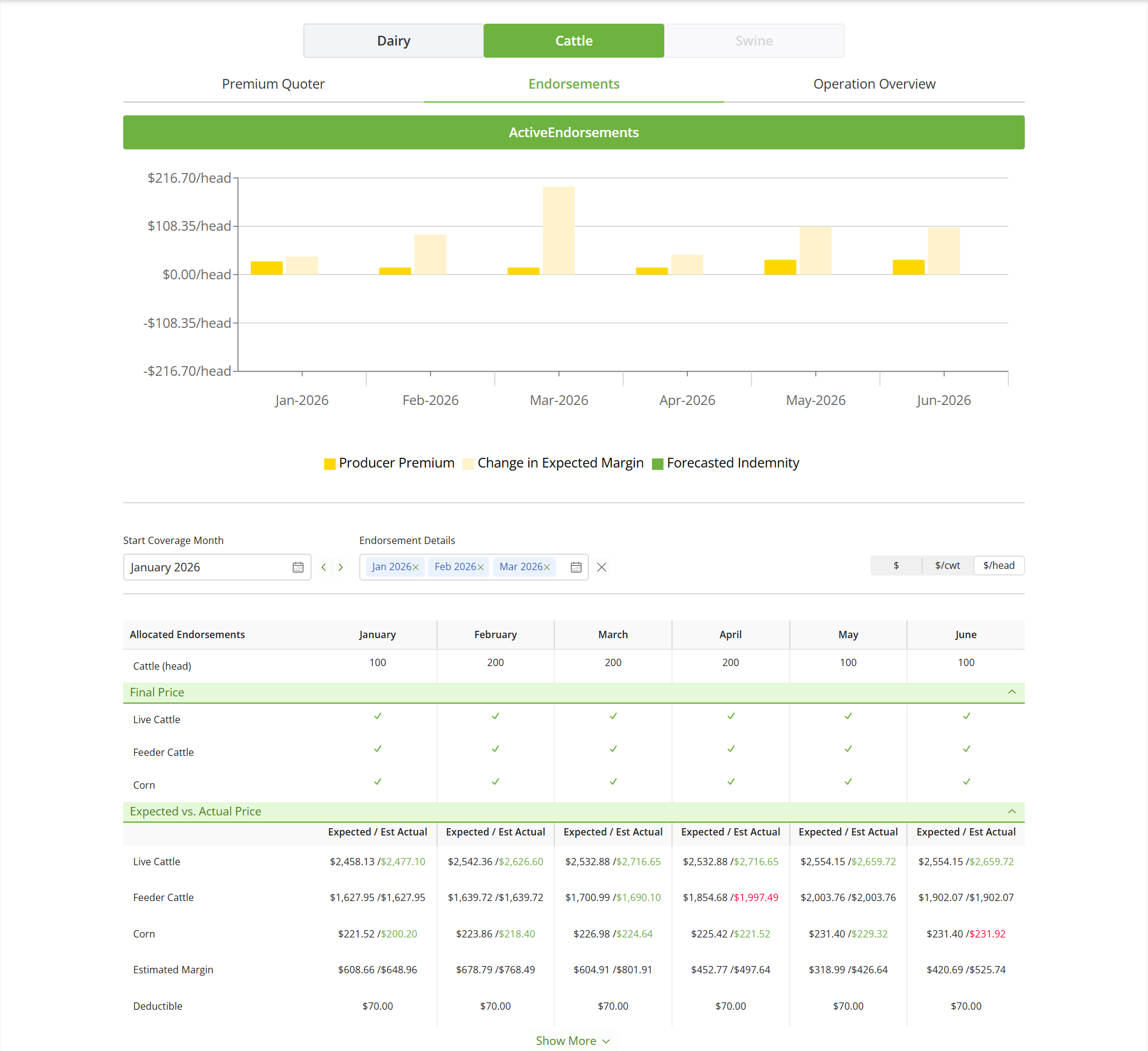Remove the Jan 2026 endorsement tag
This screenshot has height=1051, width=1148.
(416, 567)
